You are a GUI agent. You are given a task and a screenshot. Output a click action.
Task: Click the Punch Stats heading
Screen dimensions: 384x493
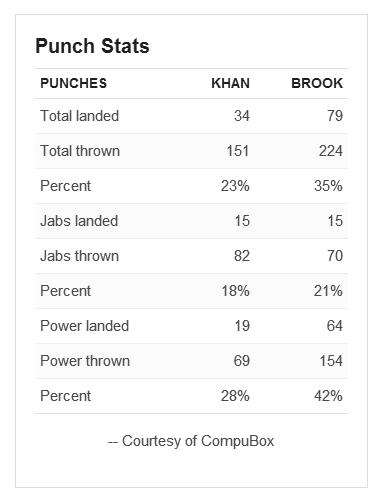[x=92, y=46]
